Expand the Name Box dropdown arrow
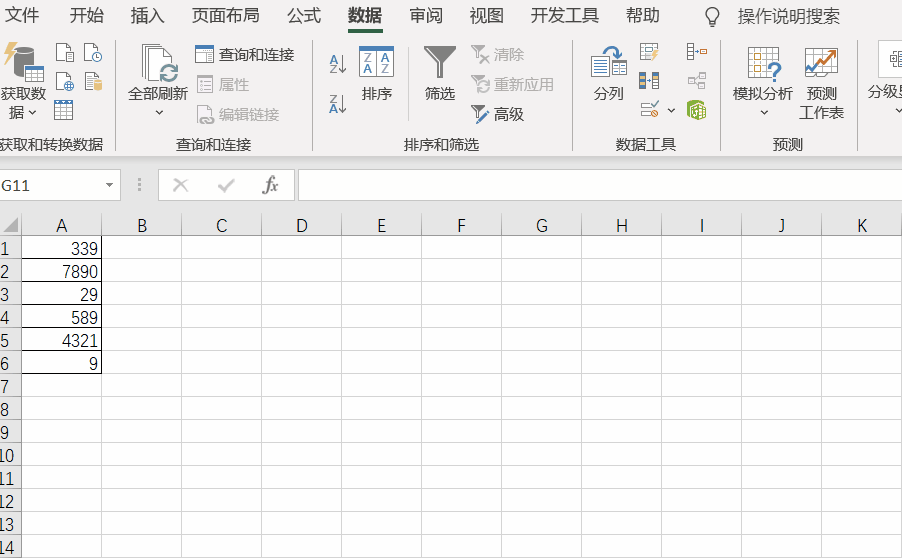 [109, 185]
